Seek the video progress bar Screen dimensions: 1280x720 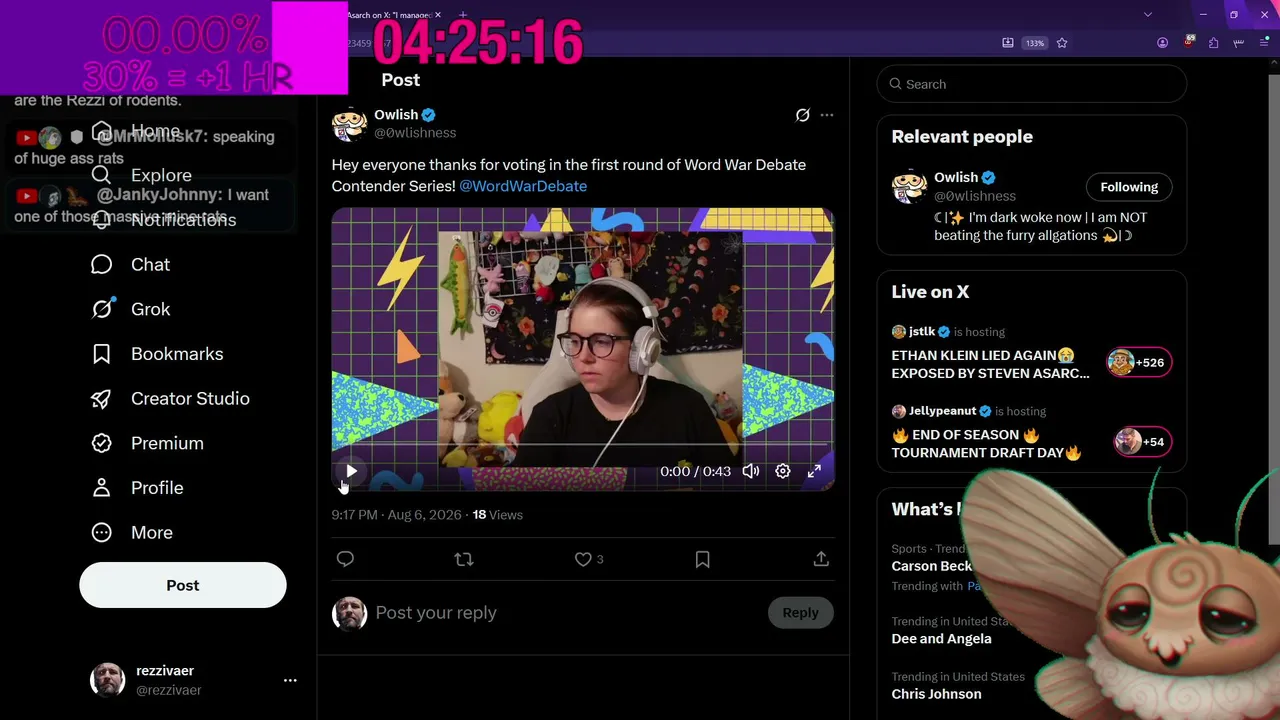[583, 444]
